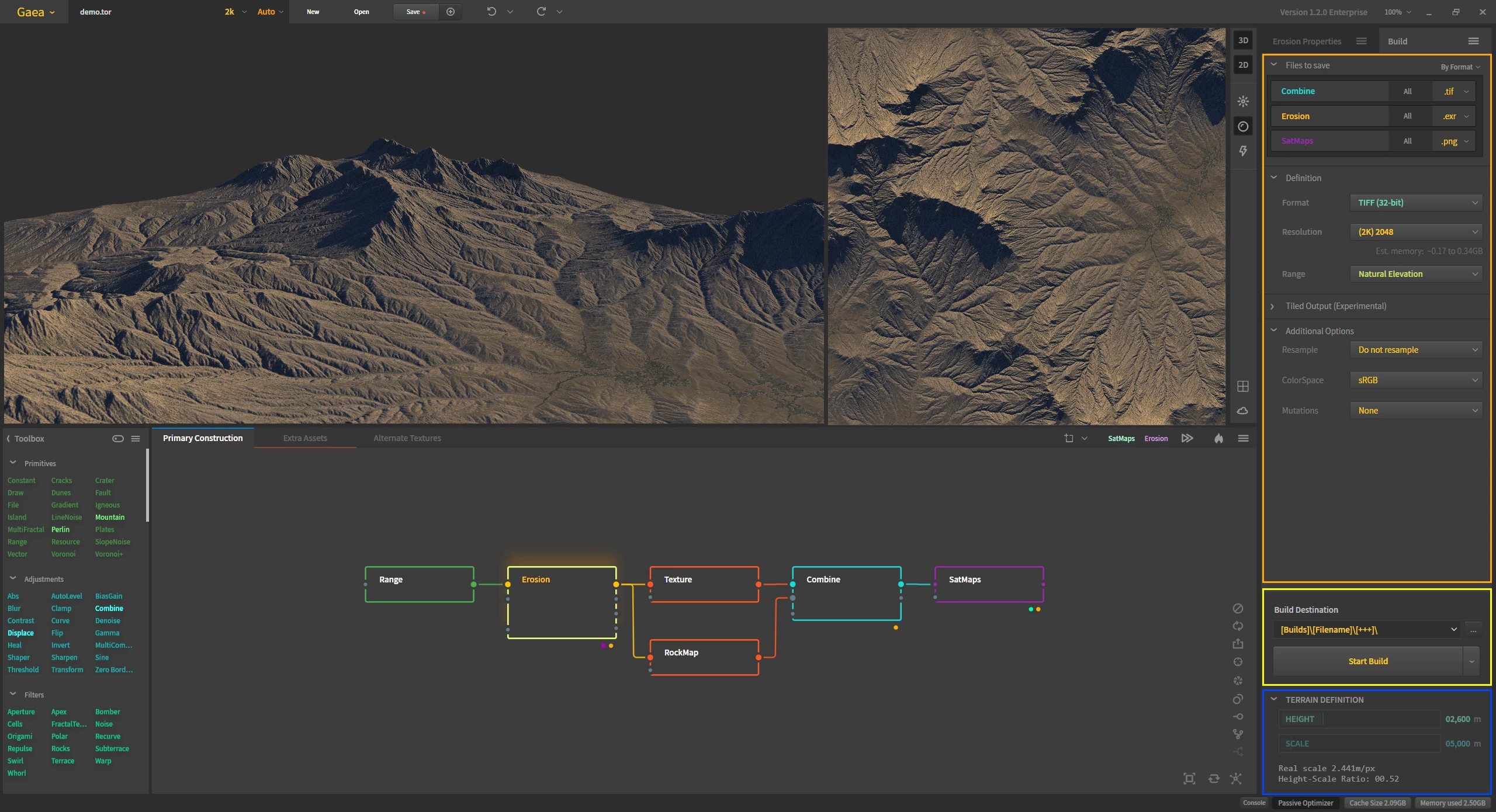Switch to the Alternate Textures tab
The image size is (1496, 812).
[x=405, y=437]
